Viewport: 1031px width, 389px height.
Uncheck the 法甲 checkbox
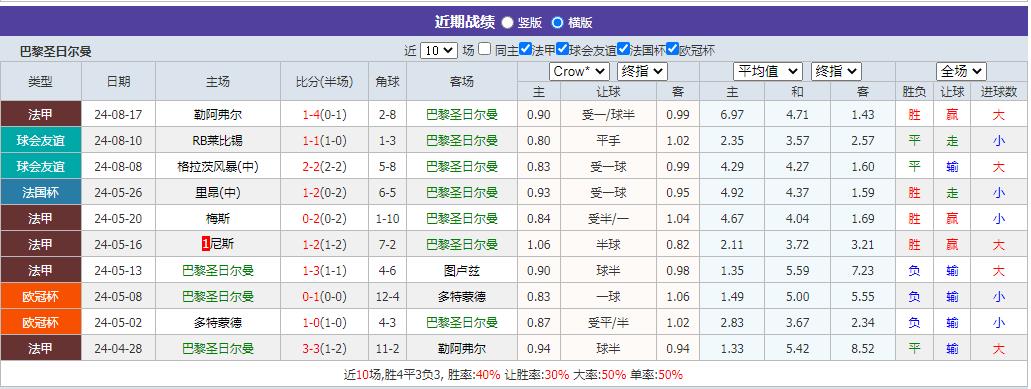[525, 49]
